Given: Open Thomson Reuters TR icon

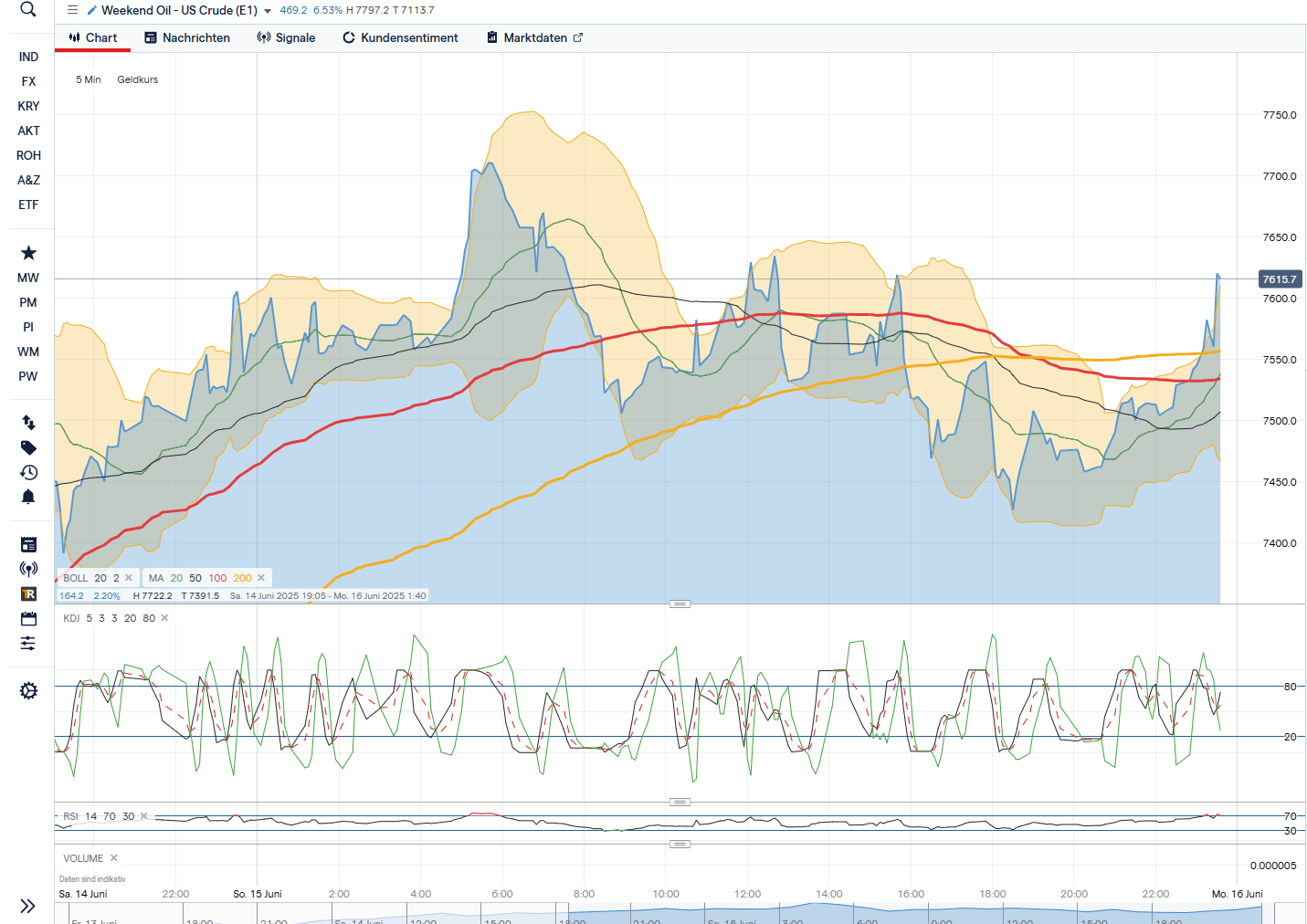Looking at the screenshot, I should pyautogui.click(x=28, y=593).
